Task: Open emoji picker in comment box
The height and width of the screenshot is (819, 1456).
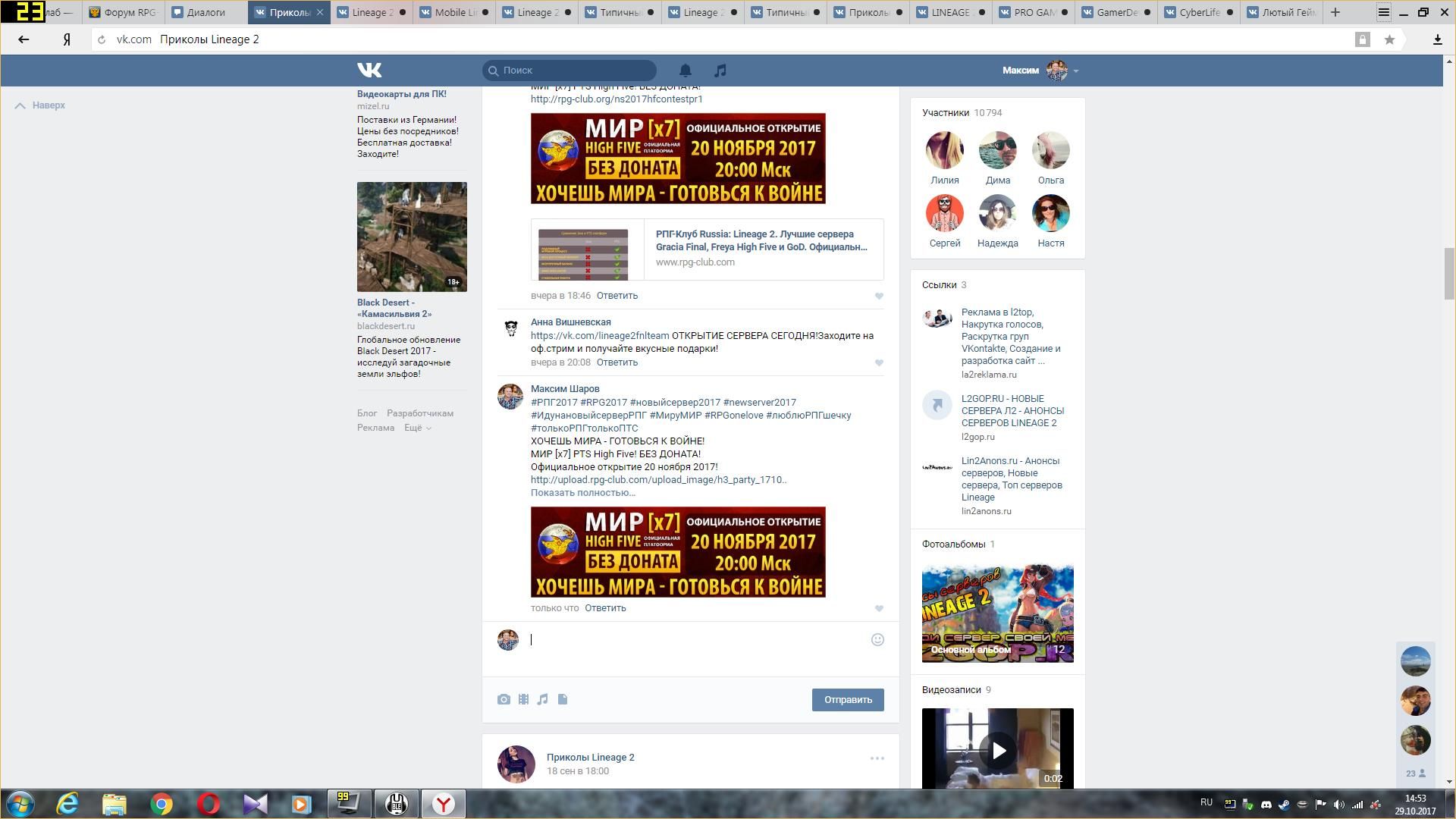Action: 877,640
